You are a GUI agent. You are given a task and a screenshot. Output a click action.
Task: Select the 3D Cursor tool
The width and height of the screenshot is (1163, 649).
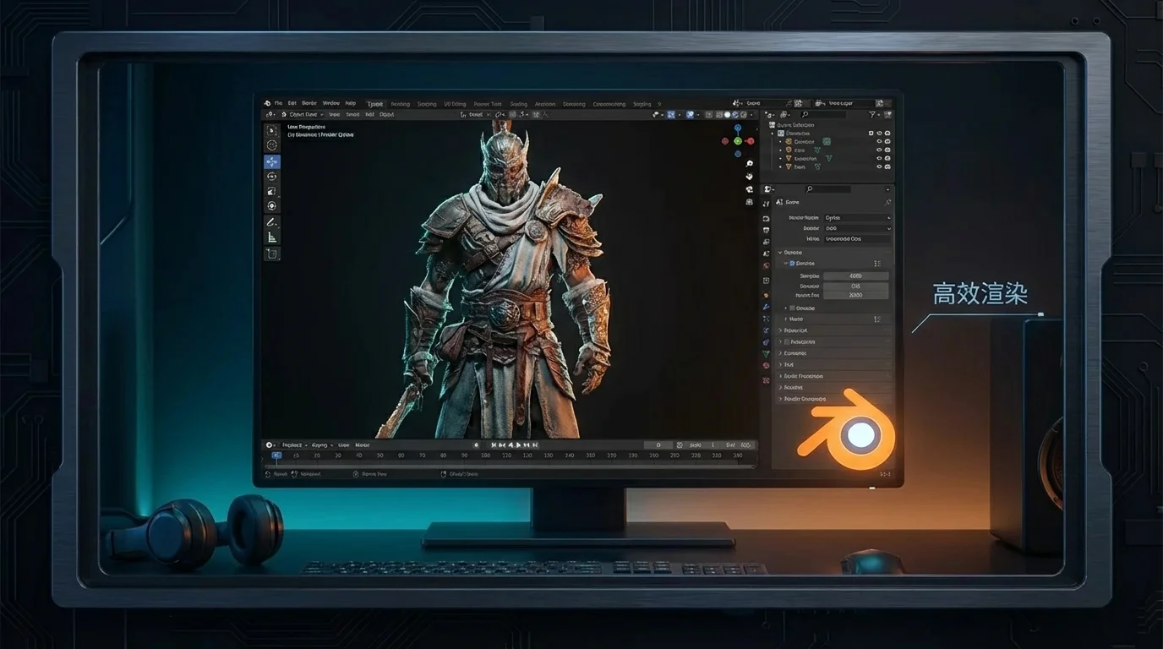[272, 145]
